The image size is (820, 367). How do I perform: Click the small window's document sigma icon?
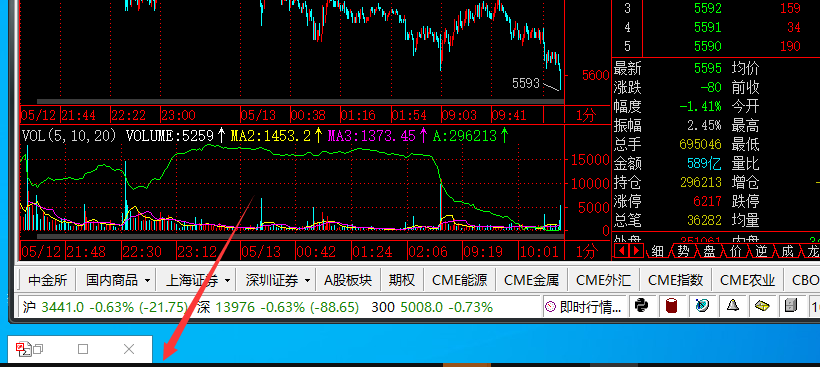coord(24,349)
